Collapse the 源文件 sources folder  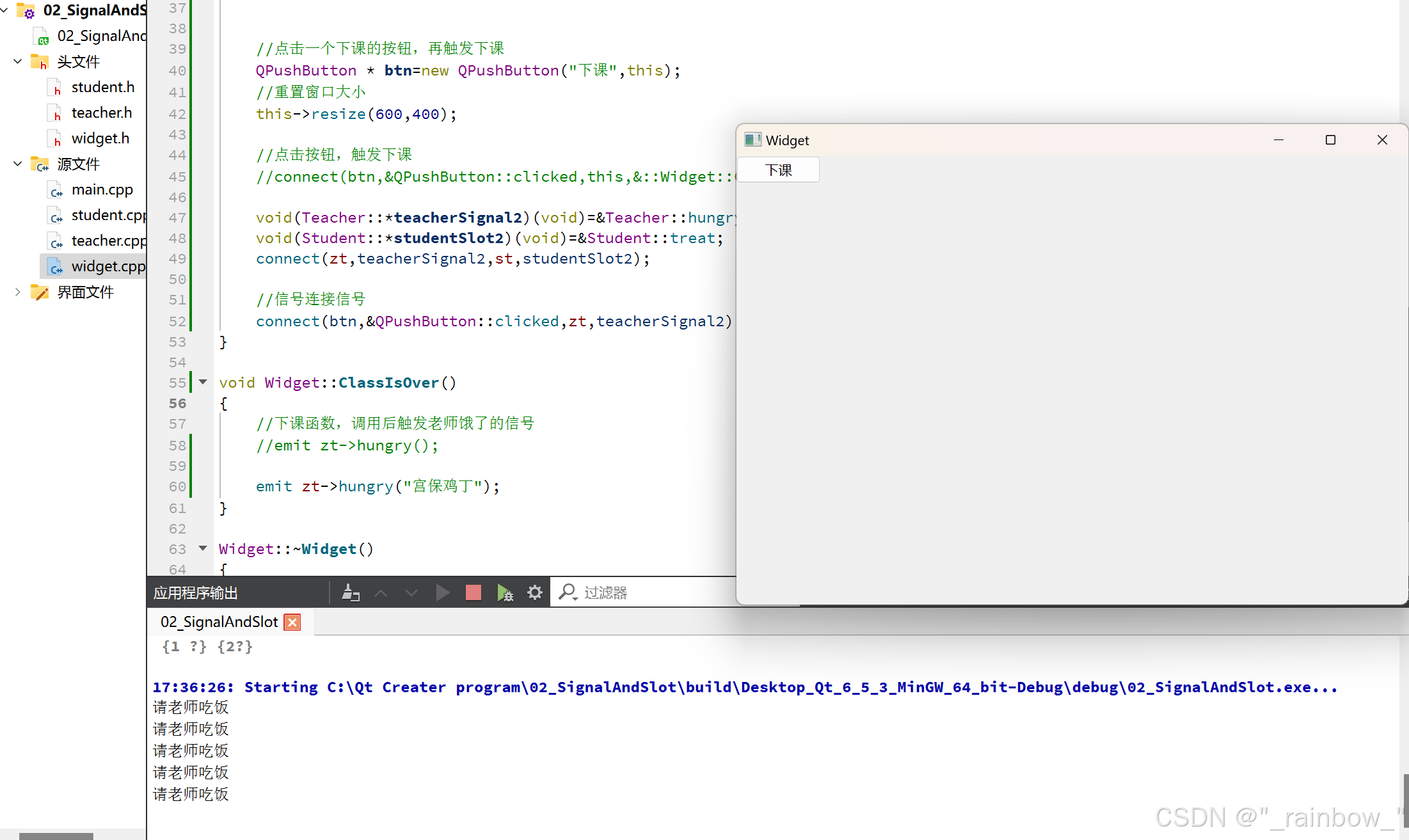18,164
